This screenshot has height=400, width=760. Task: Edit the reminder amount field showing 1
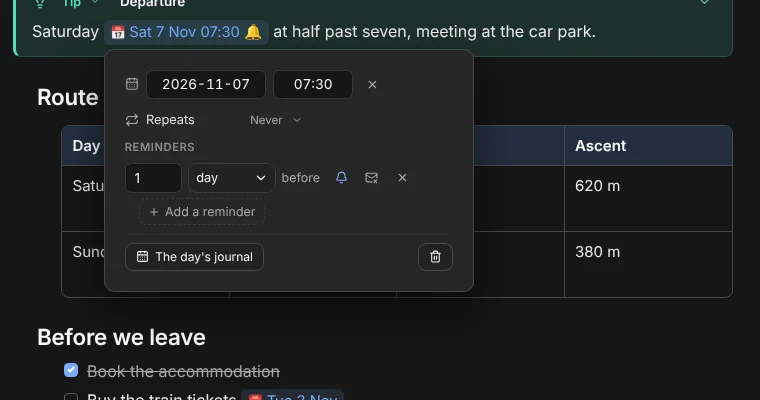(153, 178)
